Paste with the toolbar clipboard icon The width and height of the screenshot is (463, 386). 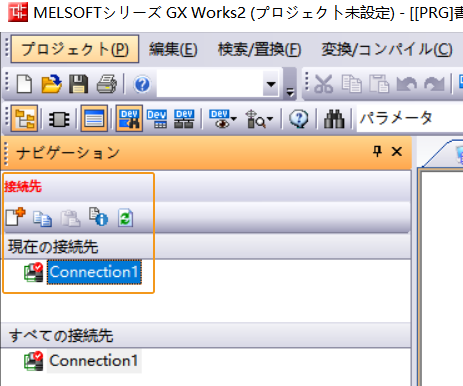click(x=379, y=84)
